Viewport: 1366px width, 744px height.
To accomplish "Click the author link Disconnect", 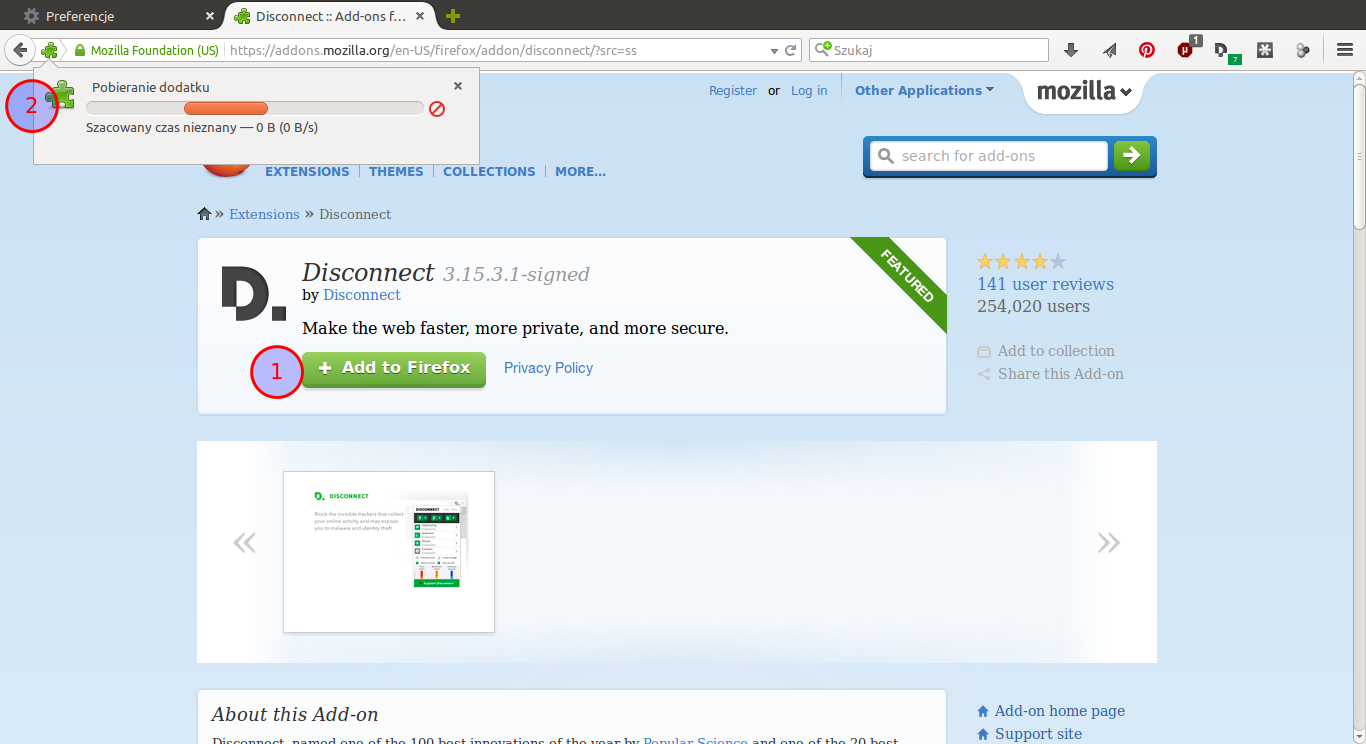I will click(x=362, y=295).
